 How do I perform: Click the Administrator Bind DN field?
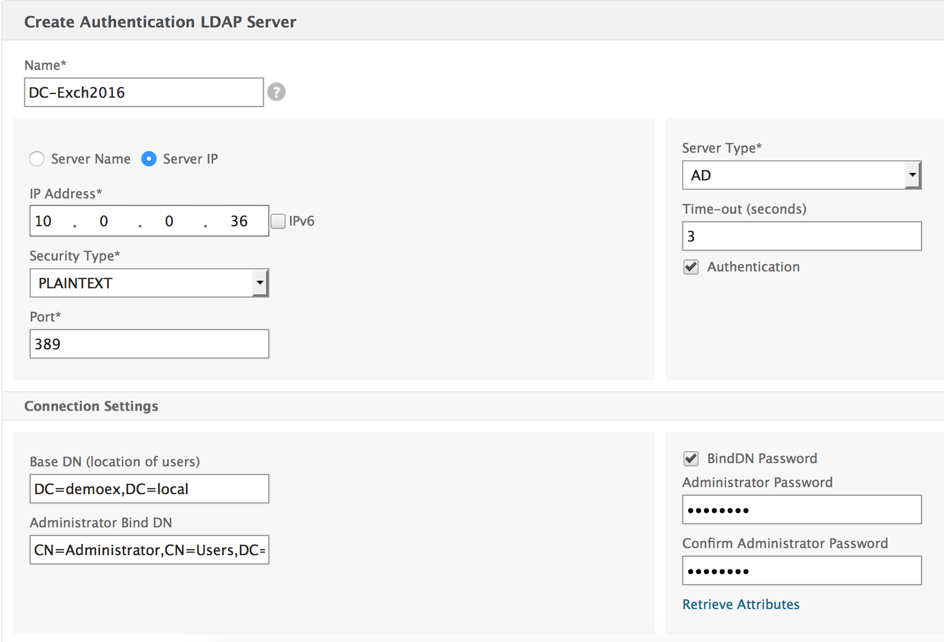point(149,550)
